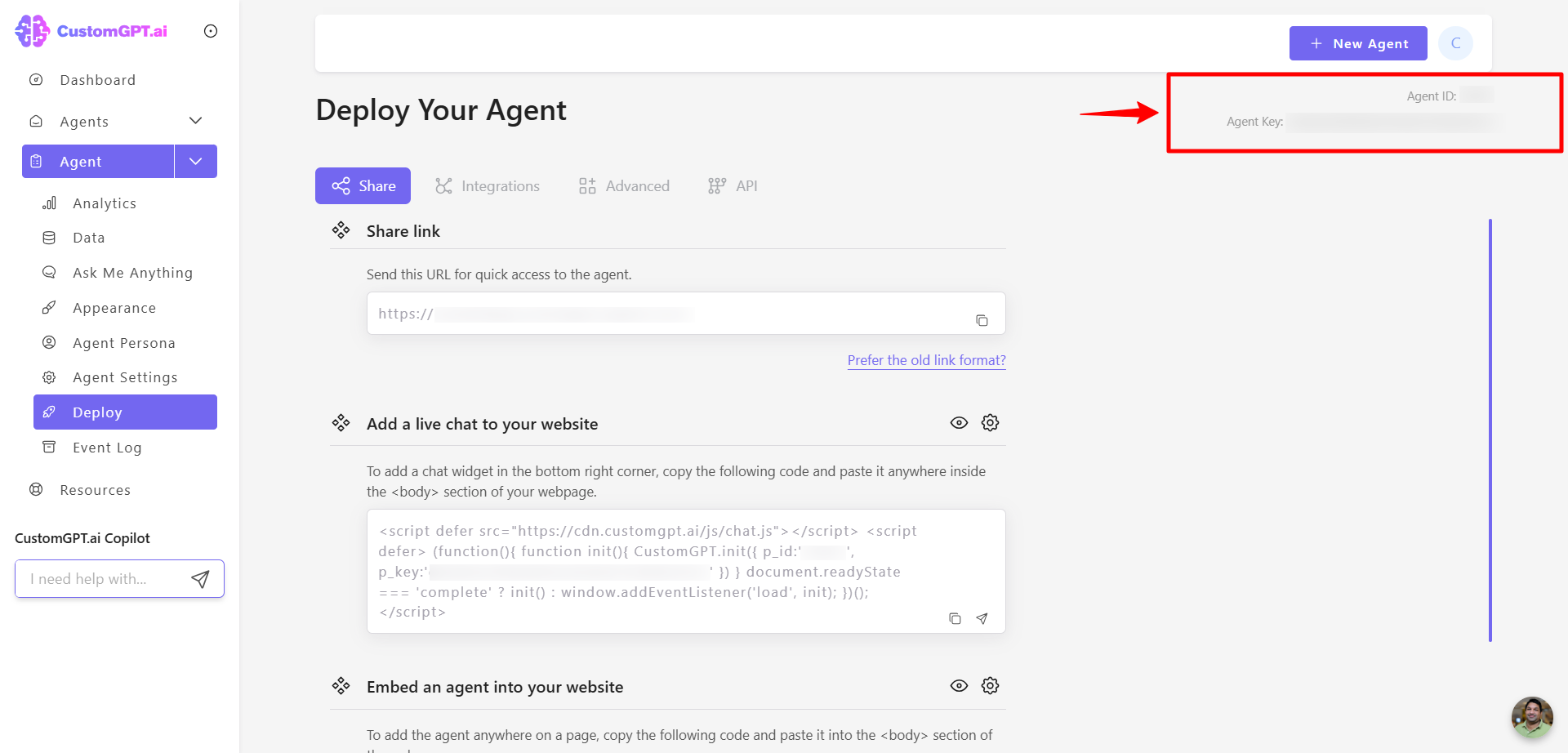
Task: Open the Agent dropdown arrow
Action: (x=196, y=162)
